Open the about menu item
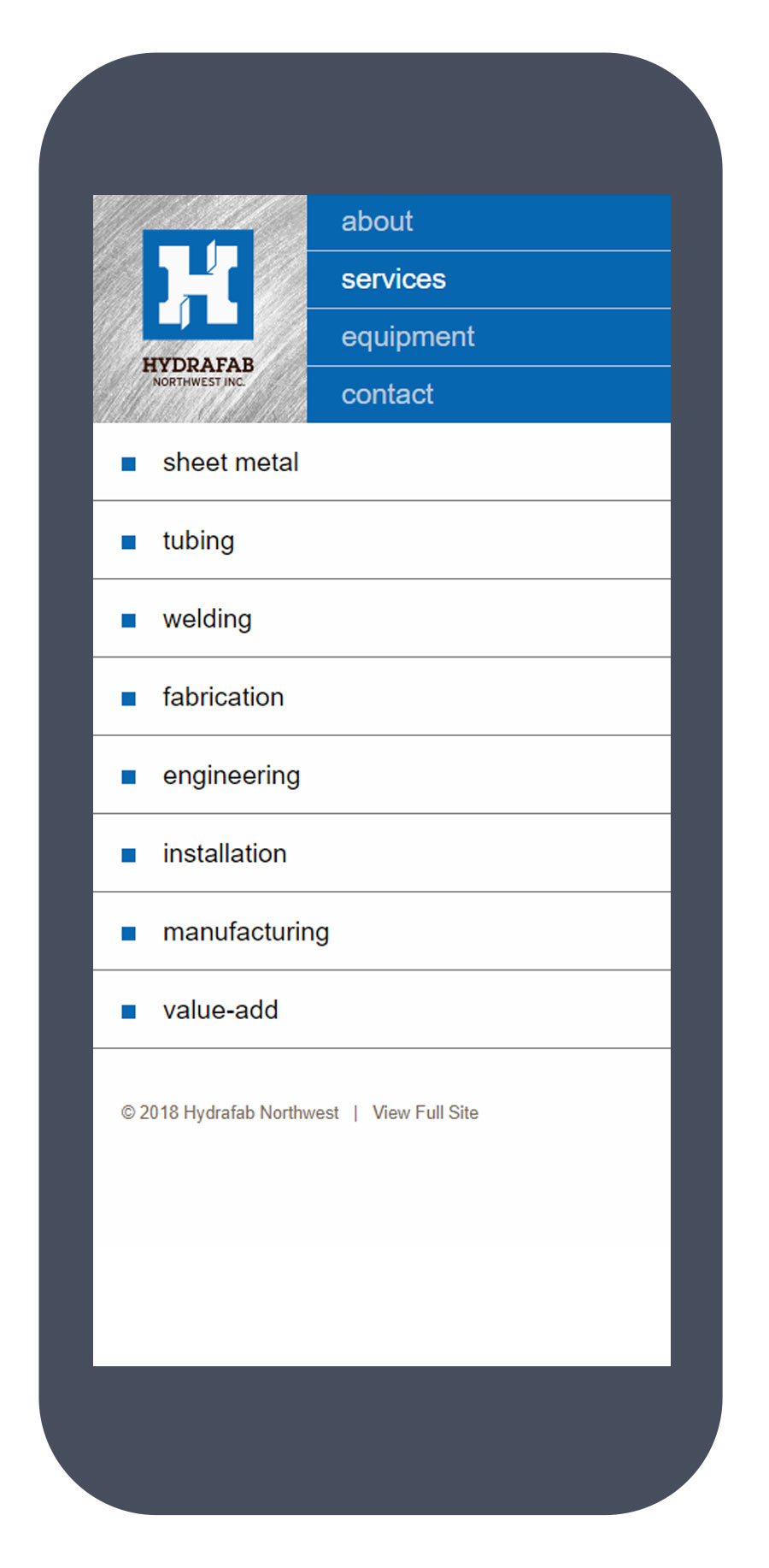The height and width of the screenshot is (1568, 769). tap(489, 222)
